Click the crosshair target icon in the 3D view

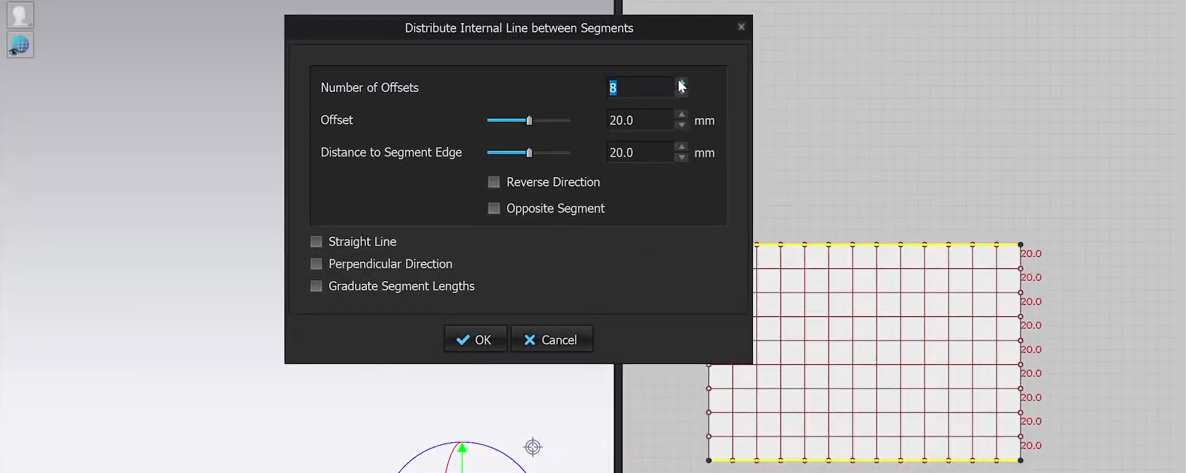click(532, 447)
